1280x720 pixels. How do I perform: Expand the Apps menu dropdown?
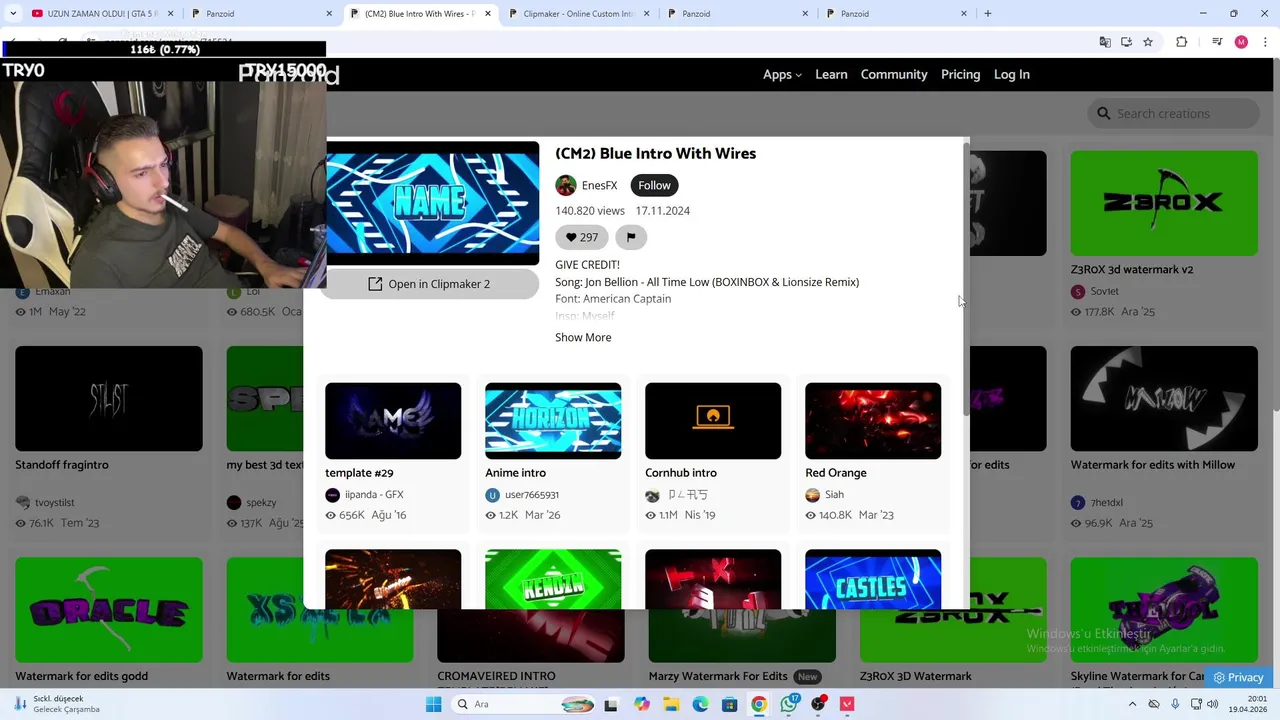click(x=782, y=74)
